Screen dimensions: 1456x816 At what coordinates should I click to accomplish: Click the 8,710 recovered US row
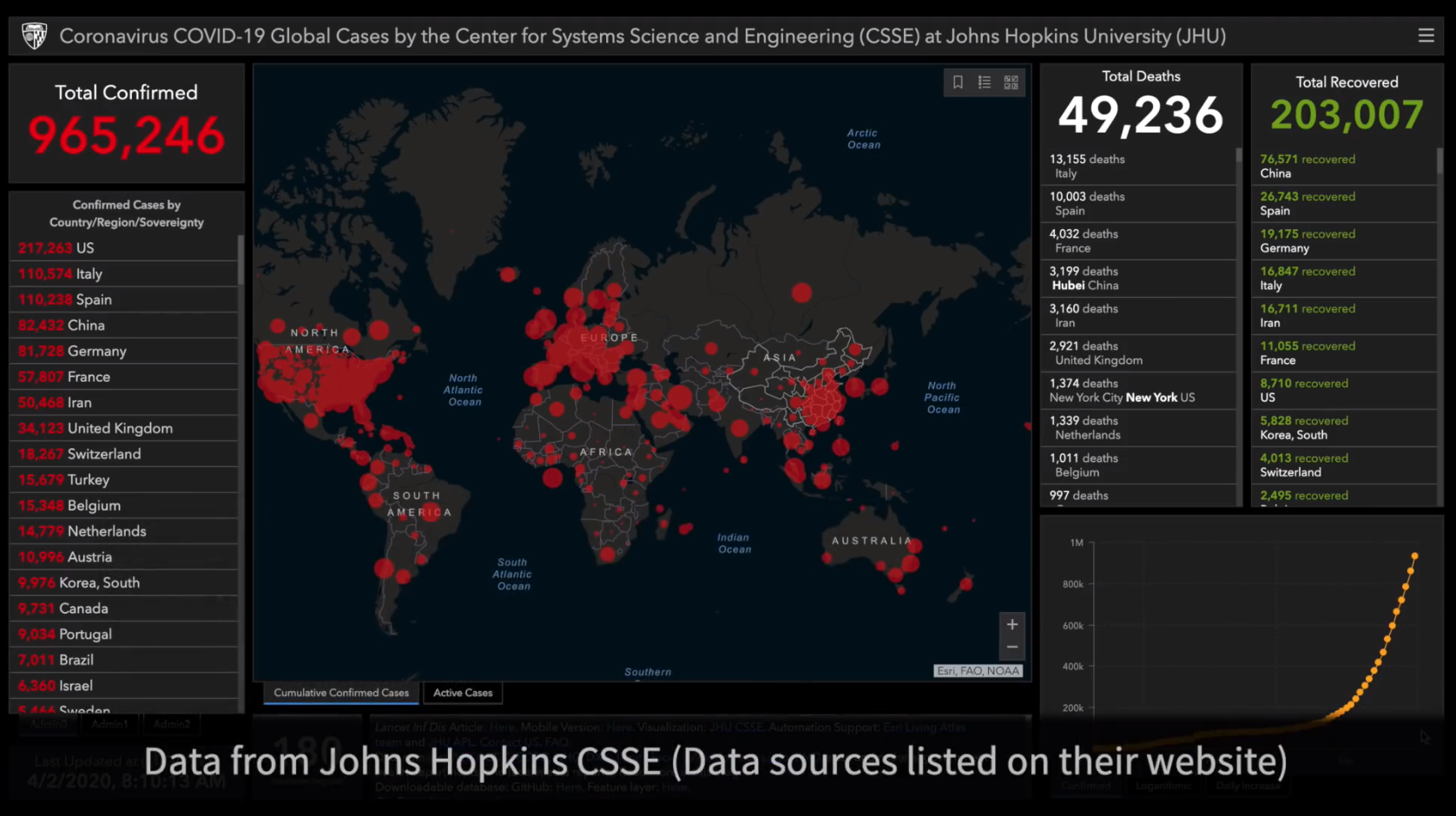coord(1344,390)
